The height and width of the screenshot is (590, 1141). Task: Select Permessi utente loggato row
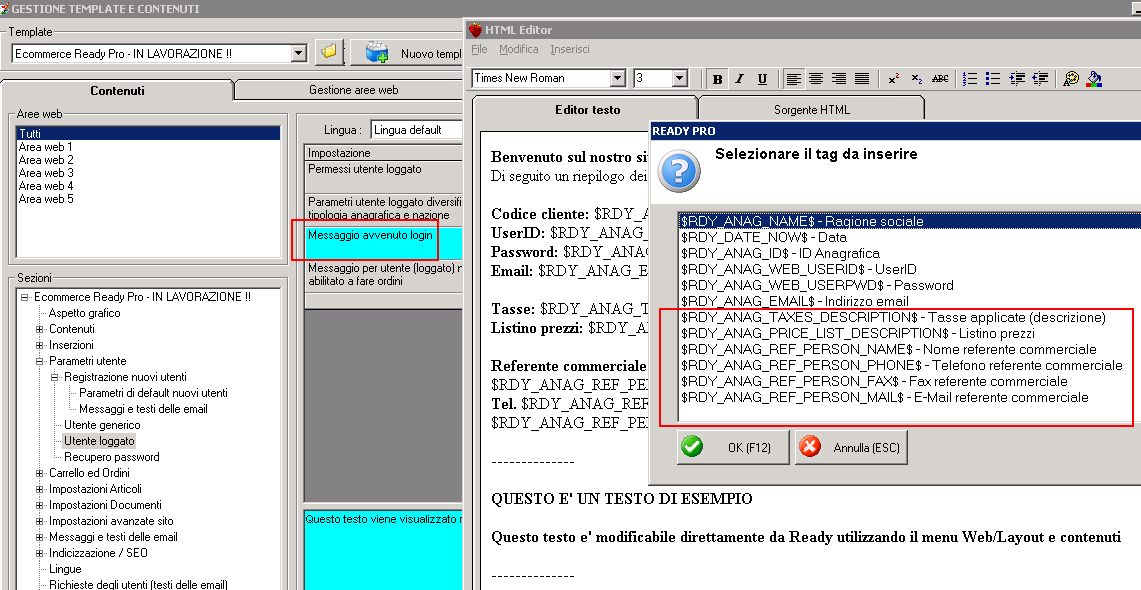[x=383, y=177]
